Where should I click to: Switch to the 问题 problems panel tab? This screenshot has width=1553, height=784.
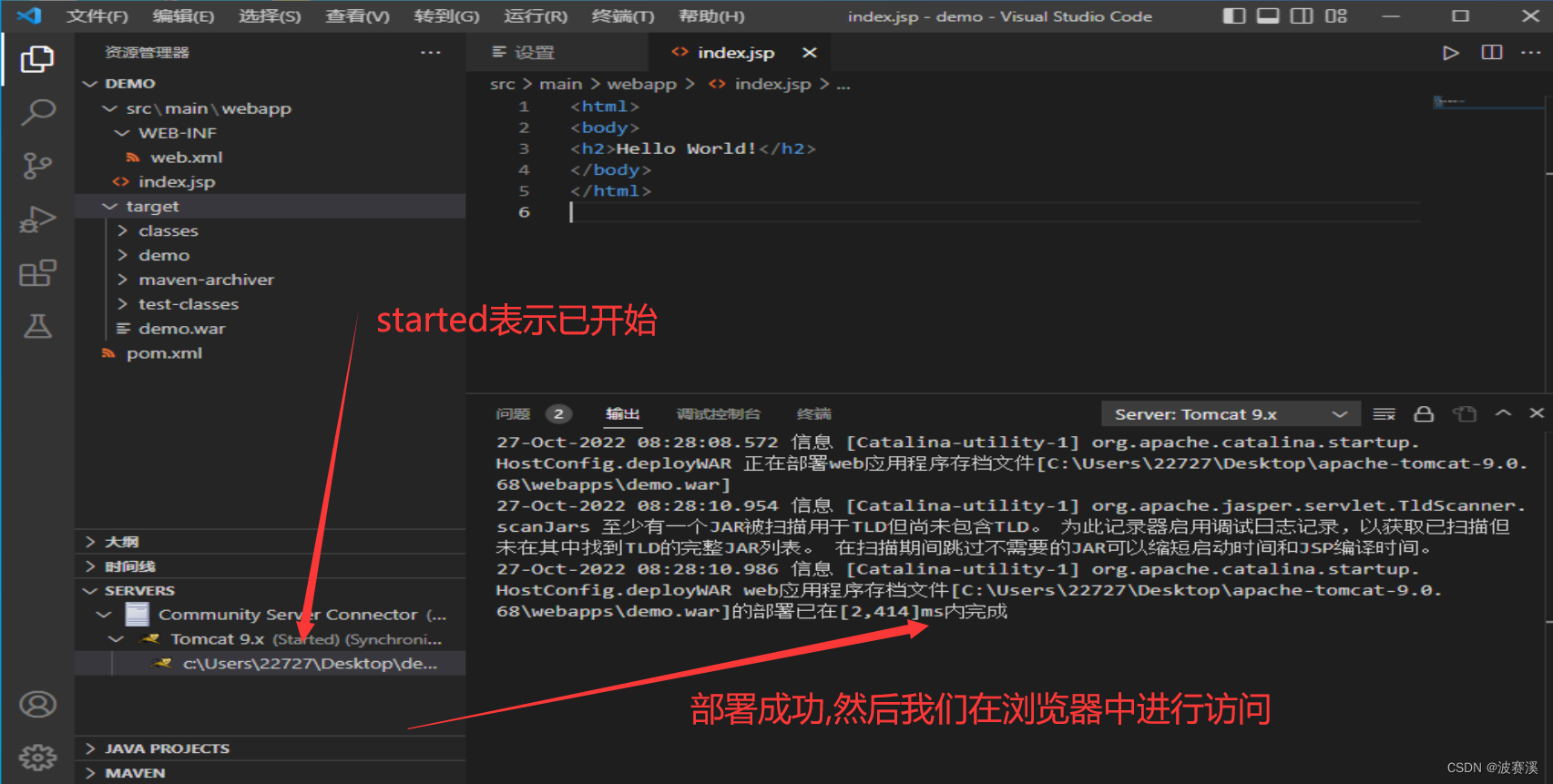pyautogui.click(x=534, y=414)
